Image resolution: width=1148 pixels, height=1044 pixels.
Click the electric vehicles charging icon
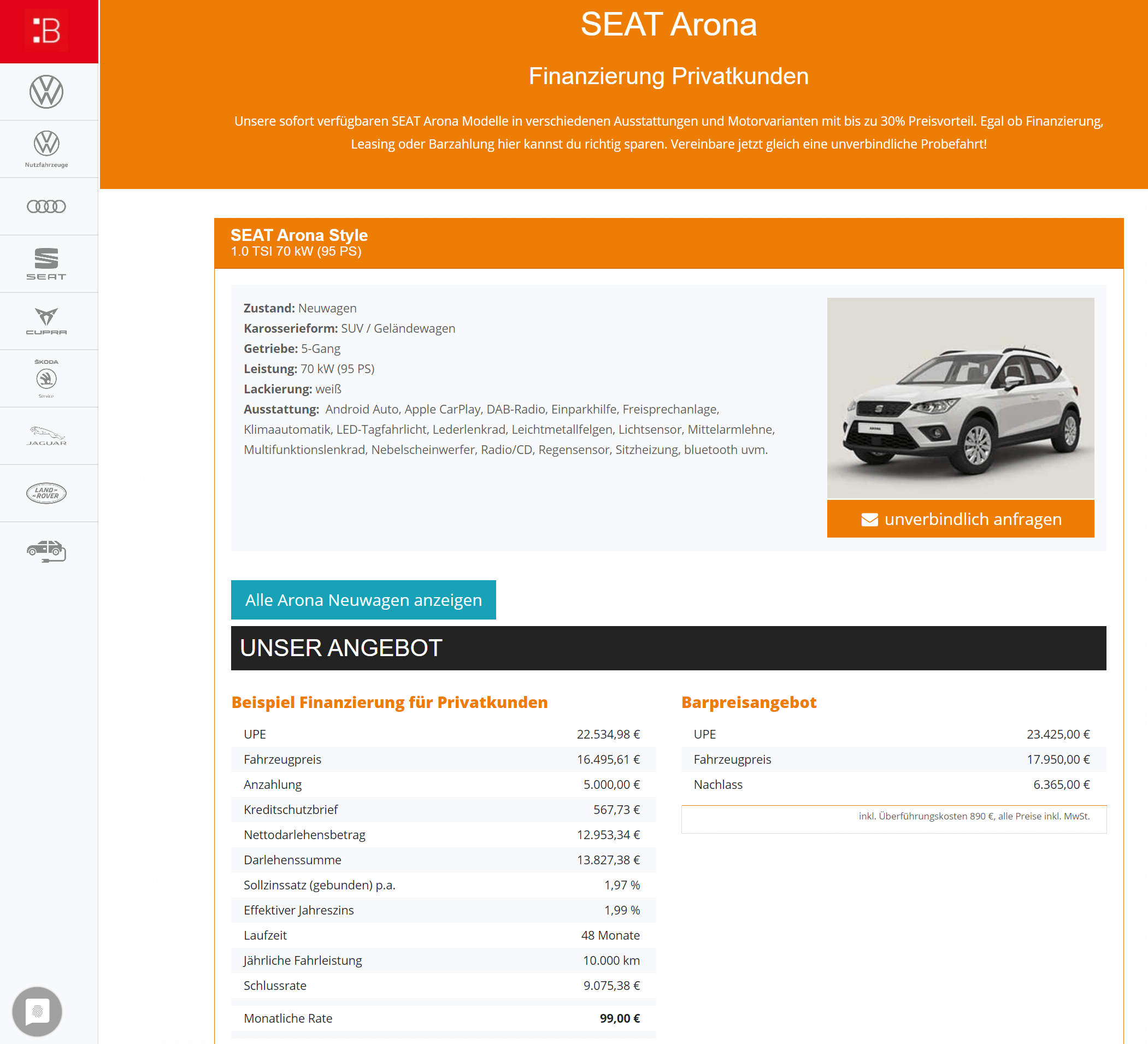46,551
